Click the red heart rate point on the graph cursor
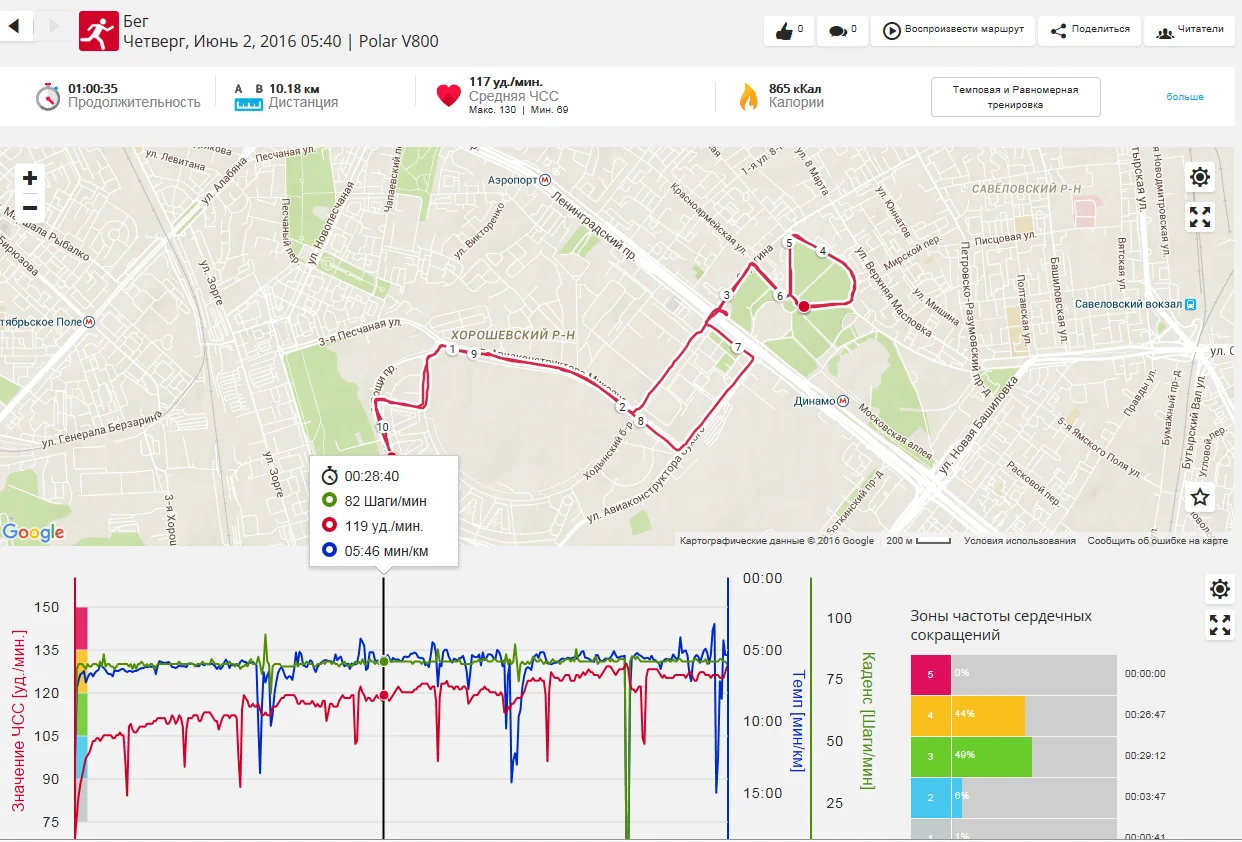The image size is (1242, 842). tap(383, 695)
